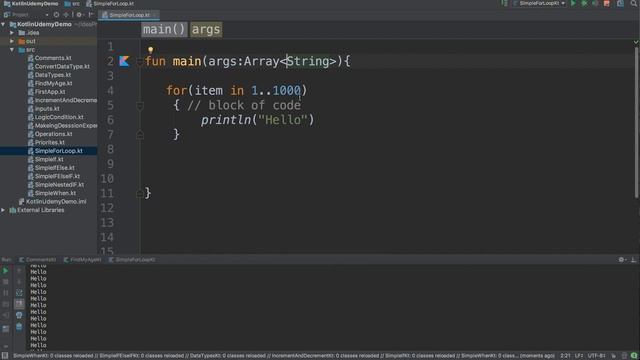Viewport: 640px width, 360px height.
Task: Click src breadcrumb in navigation bar
Action: pos(72,4)
